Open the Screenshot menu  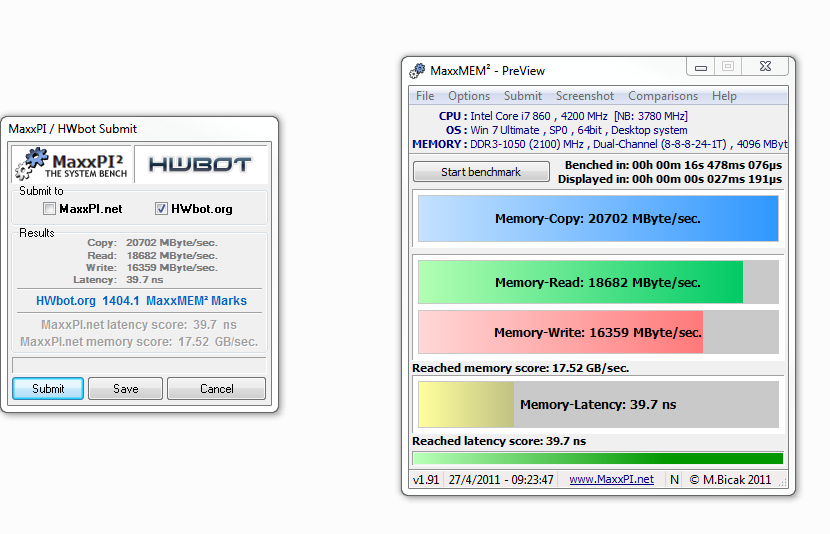[x=584, y=96]
